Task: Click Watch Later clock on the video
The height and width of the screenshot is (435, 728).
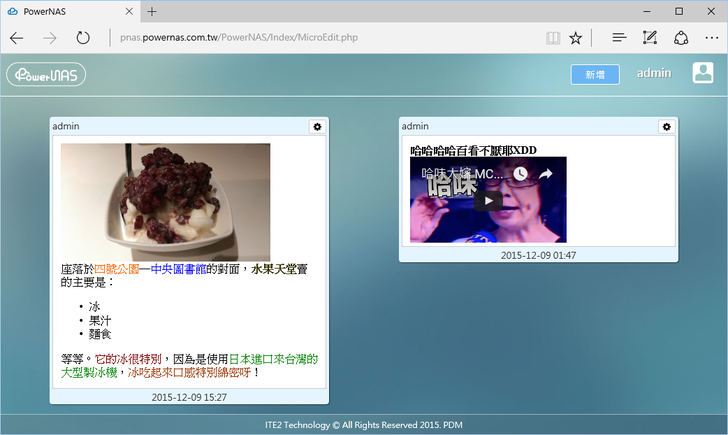Action: (520, 174)
